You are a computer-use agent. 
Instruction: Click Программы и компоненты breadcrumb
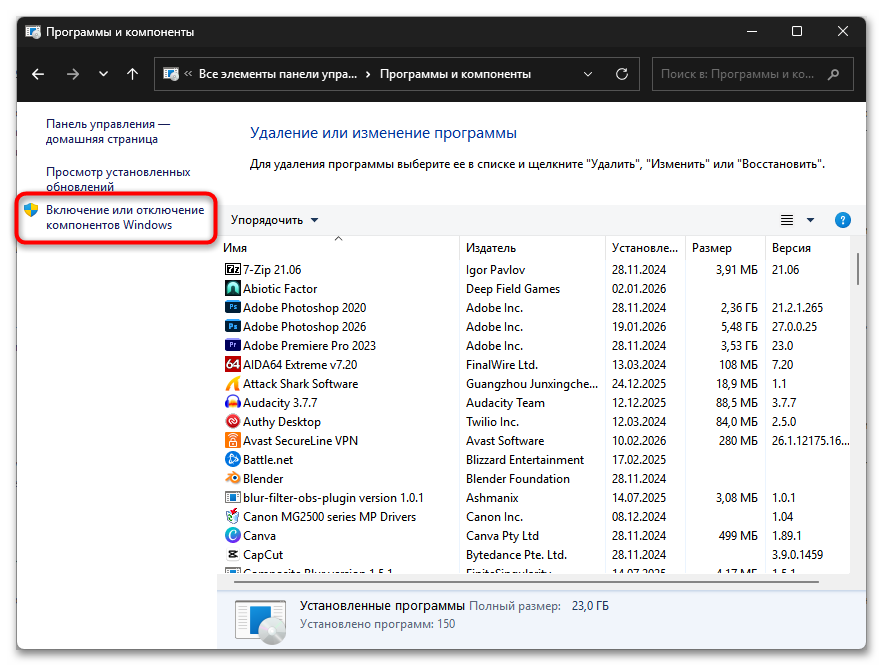point(455,74)
